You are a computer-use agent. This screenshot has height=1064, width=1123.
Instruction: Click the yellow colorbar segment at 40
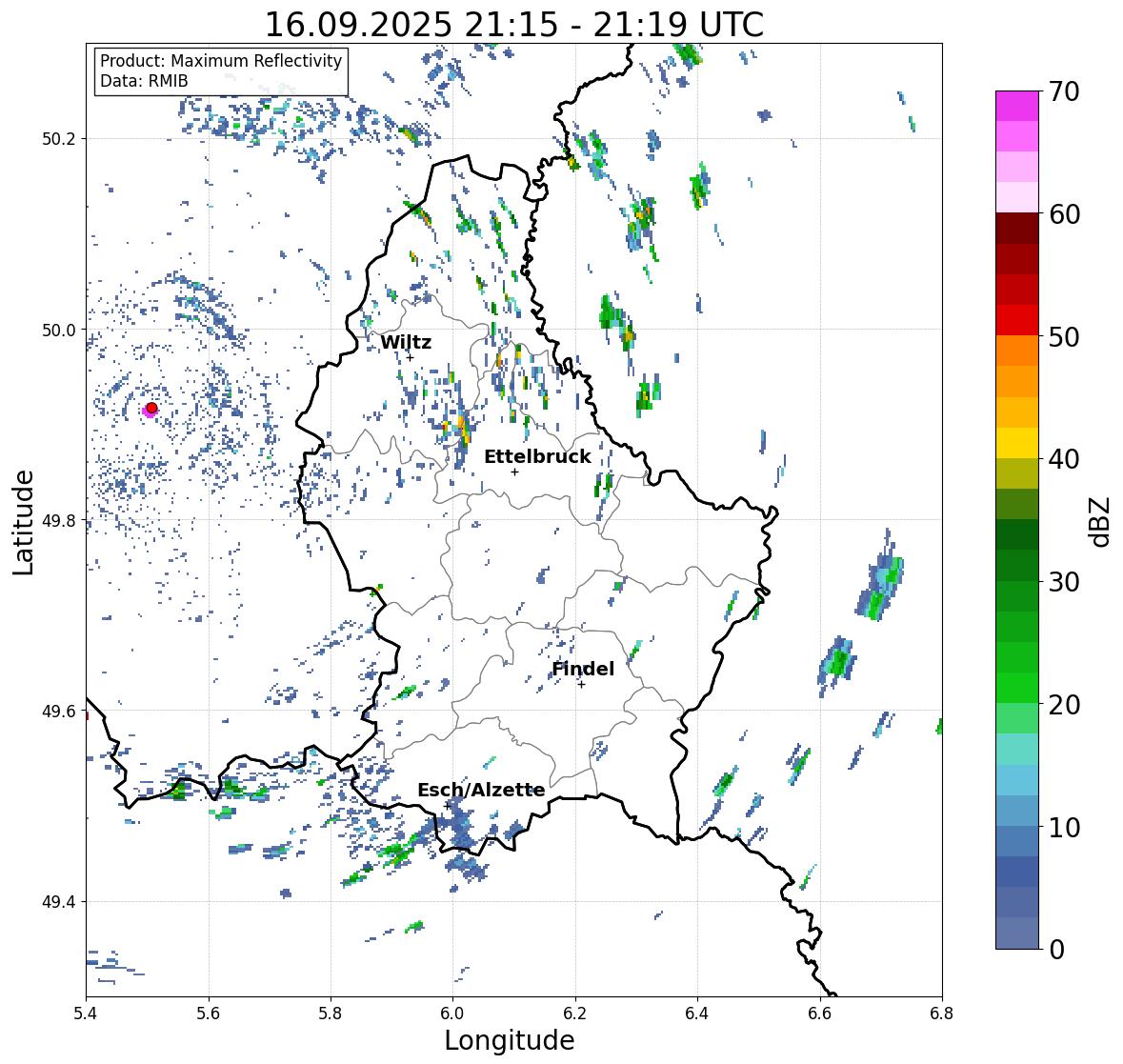(1017, 443)
